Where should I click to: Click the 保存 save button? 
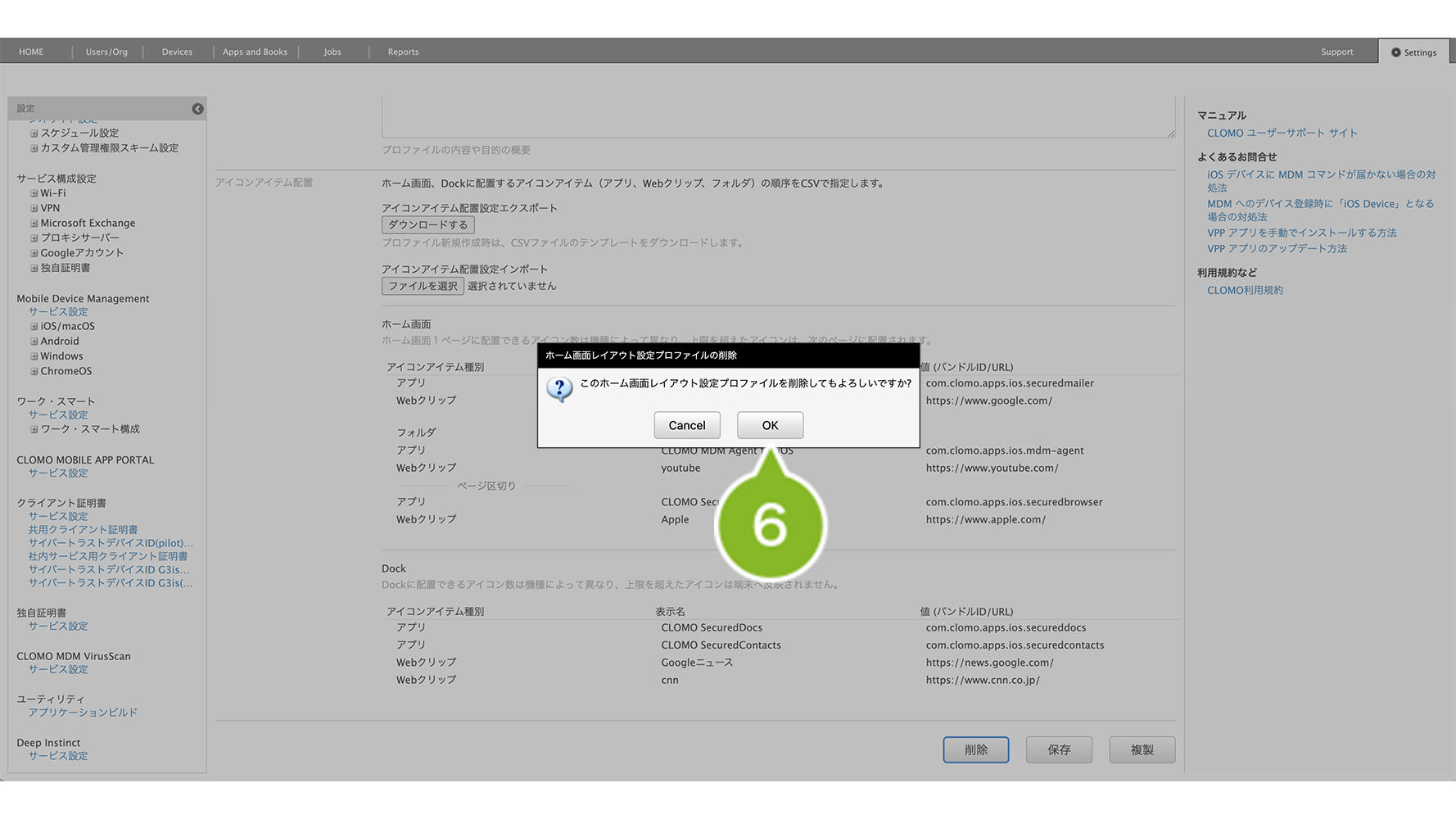click(x=1059, y=749)
